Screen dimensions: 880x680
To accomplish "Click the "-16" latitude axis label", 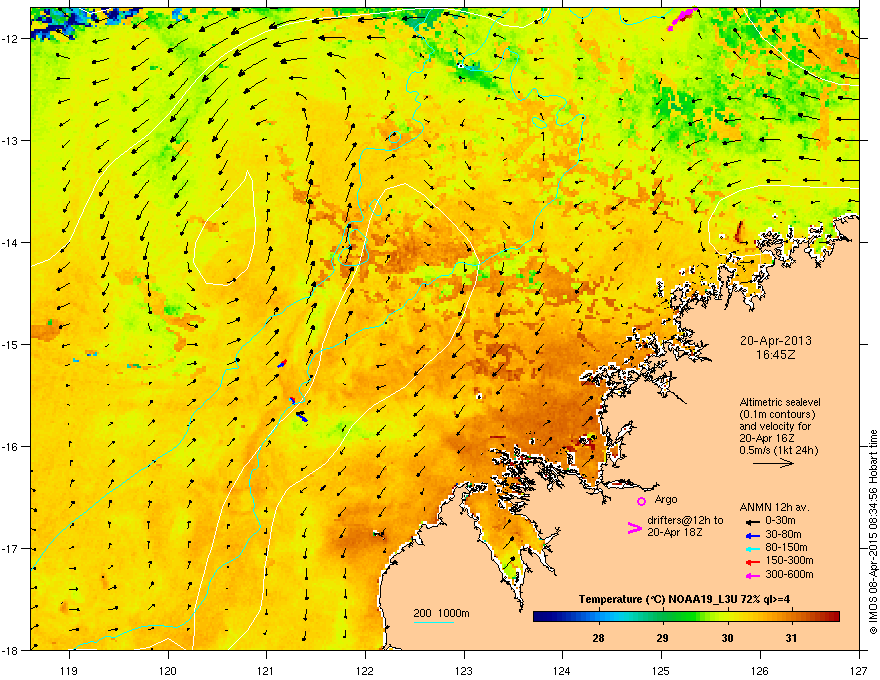I will (x=10, y=447).
